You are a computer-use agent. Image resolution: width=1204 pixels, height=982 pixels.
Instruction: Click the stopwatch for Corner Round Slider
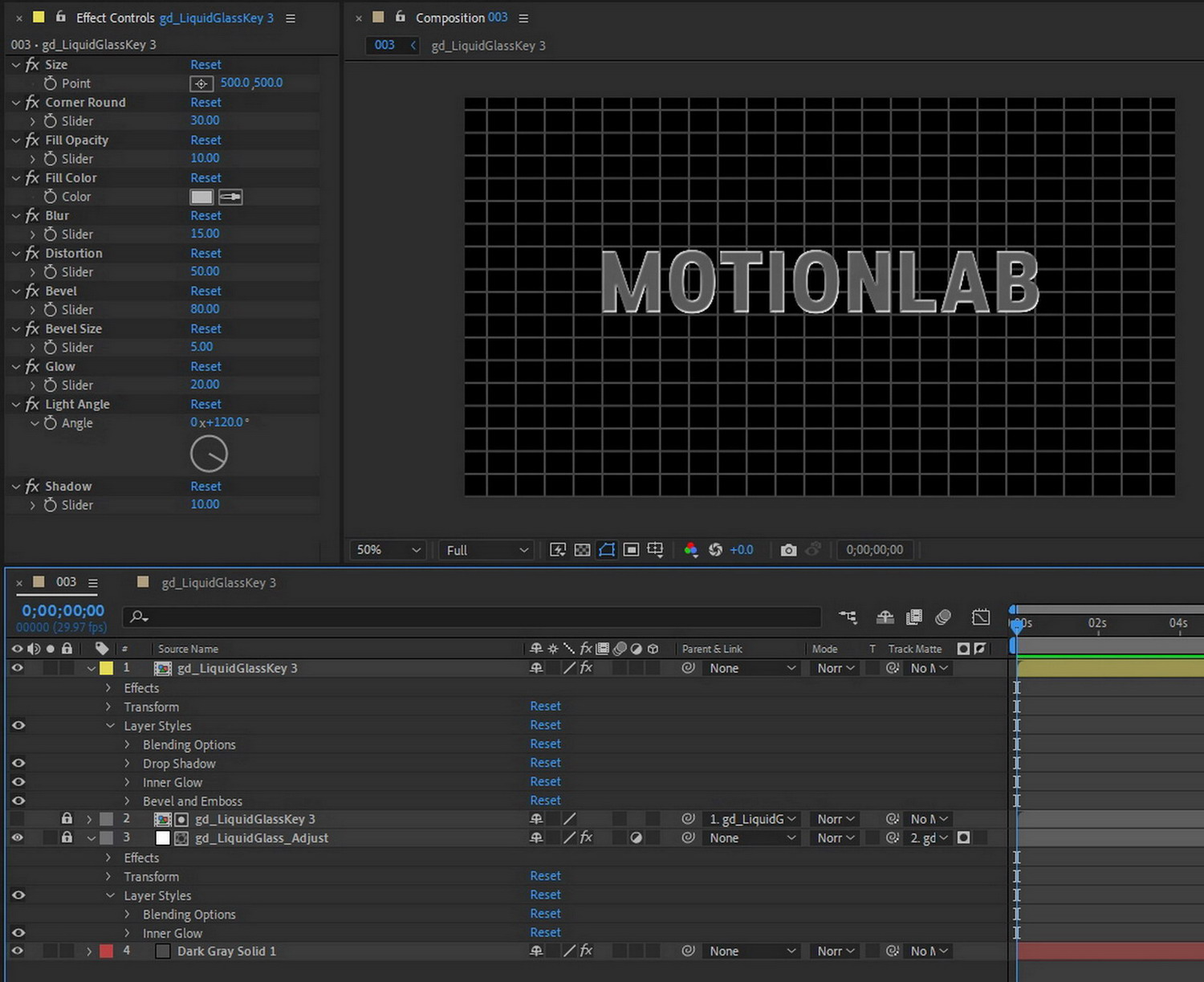51,121
